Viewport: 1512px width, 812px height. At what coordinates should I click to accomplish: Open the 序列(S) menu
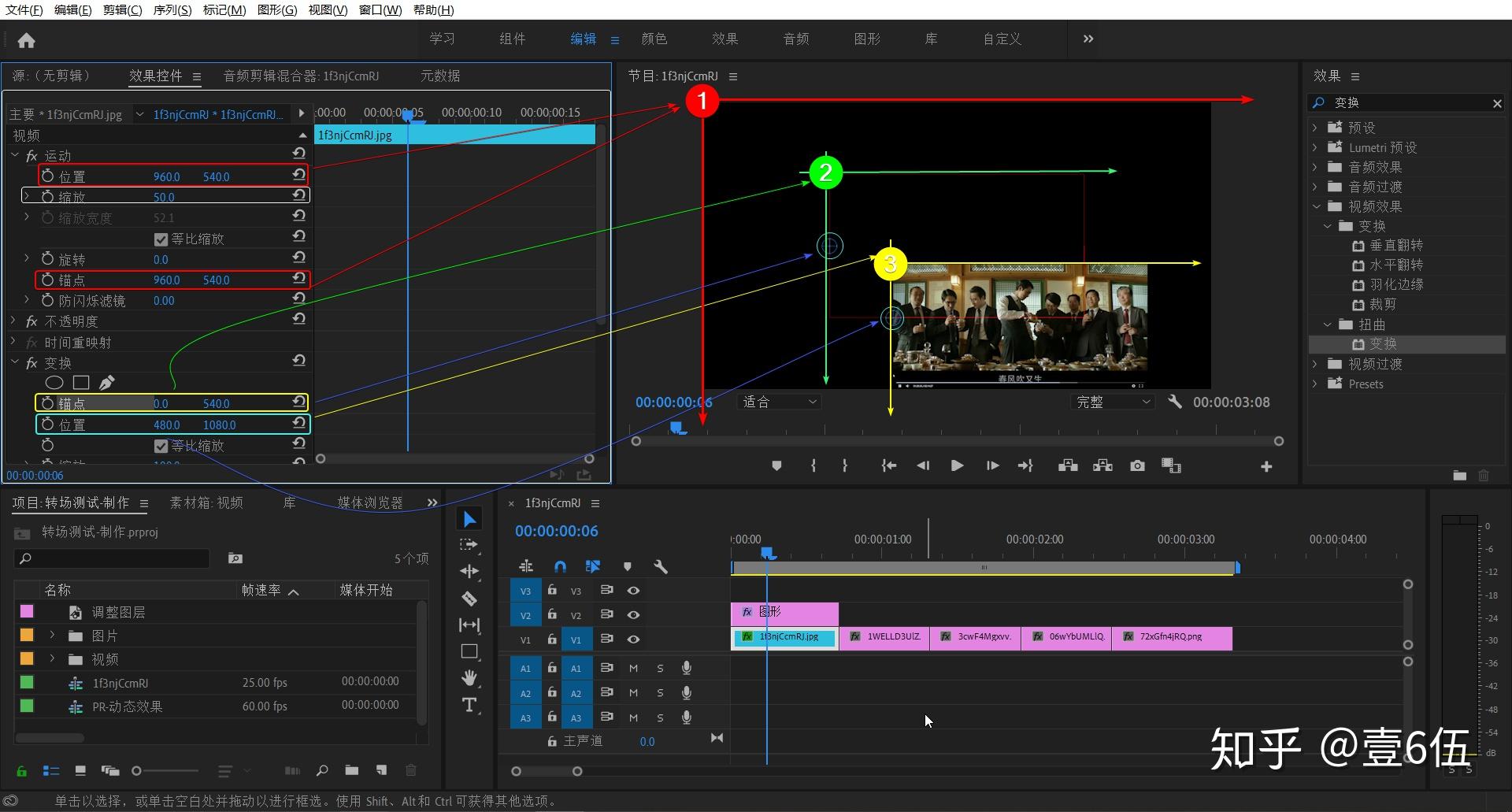point(172,10)
